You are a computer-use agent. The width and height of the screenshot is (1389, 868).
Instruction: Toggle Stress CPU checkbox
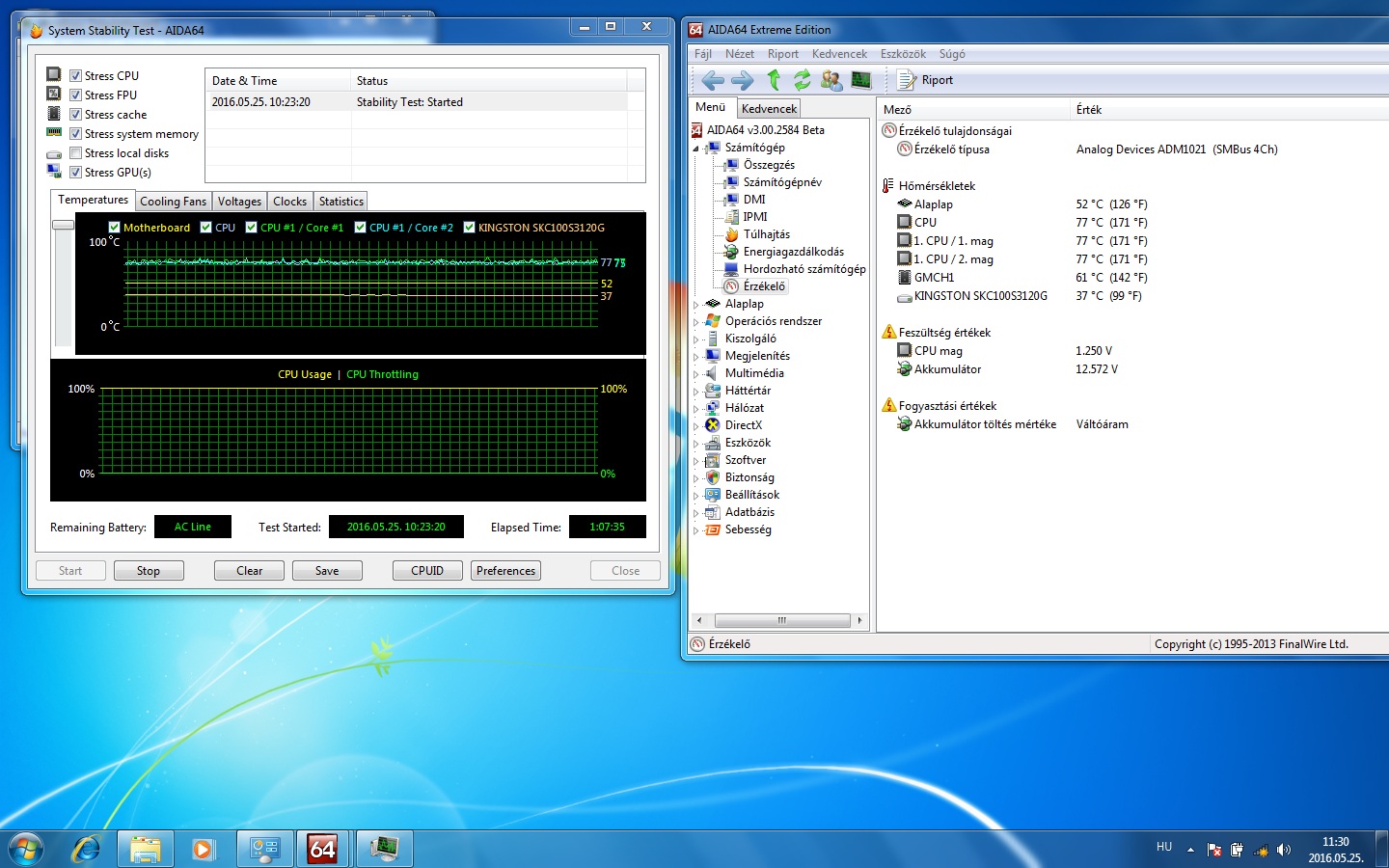(x=75, y=76)
